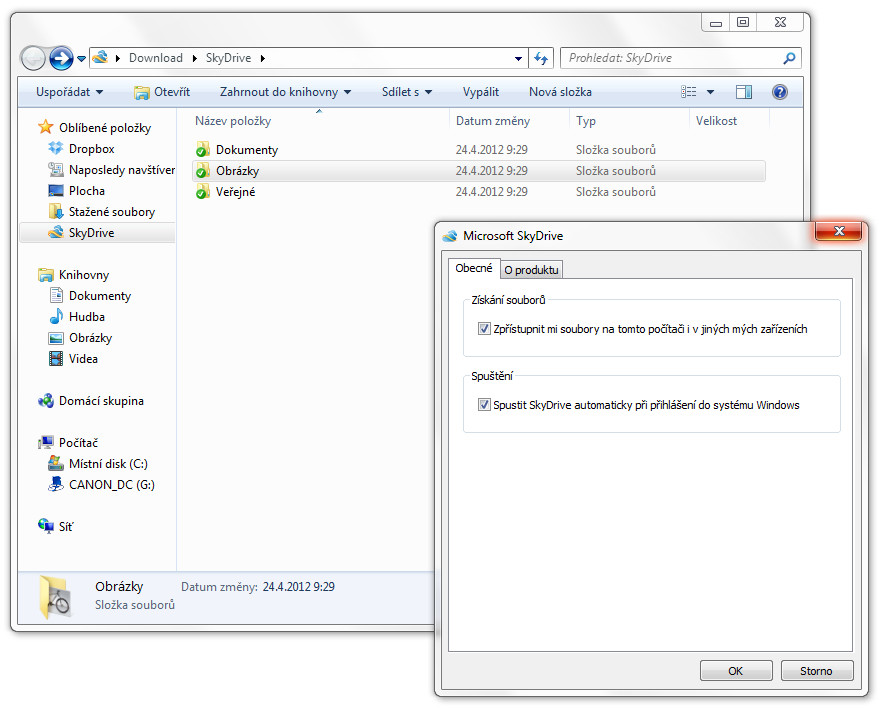Viewport: 881px width, 709px height.
Task: Open the Uspořádat menu
Action: click(70, 92)
